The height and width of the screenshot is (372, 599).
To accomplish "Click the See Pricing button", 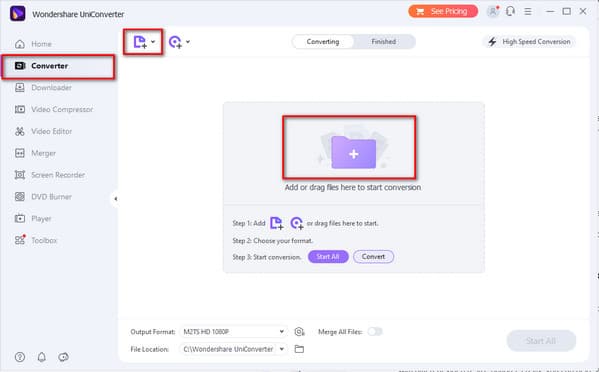I will pyautogui.click(x=443, y=11).
